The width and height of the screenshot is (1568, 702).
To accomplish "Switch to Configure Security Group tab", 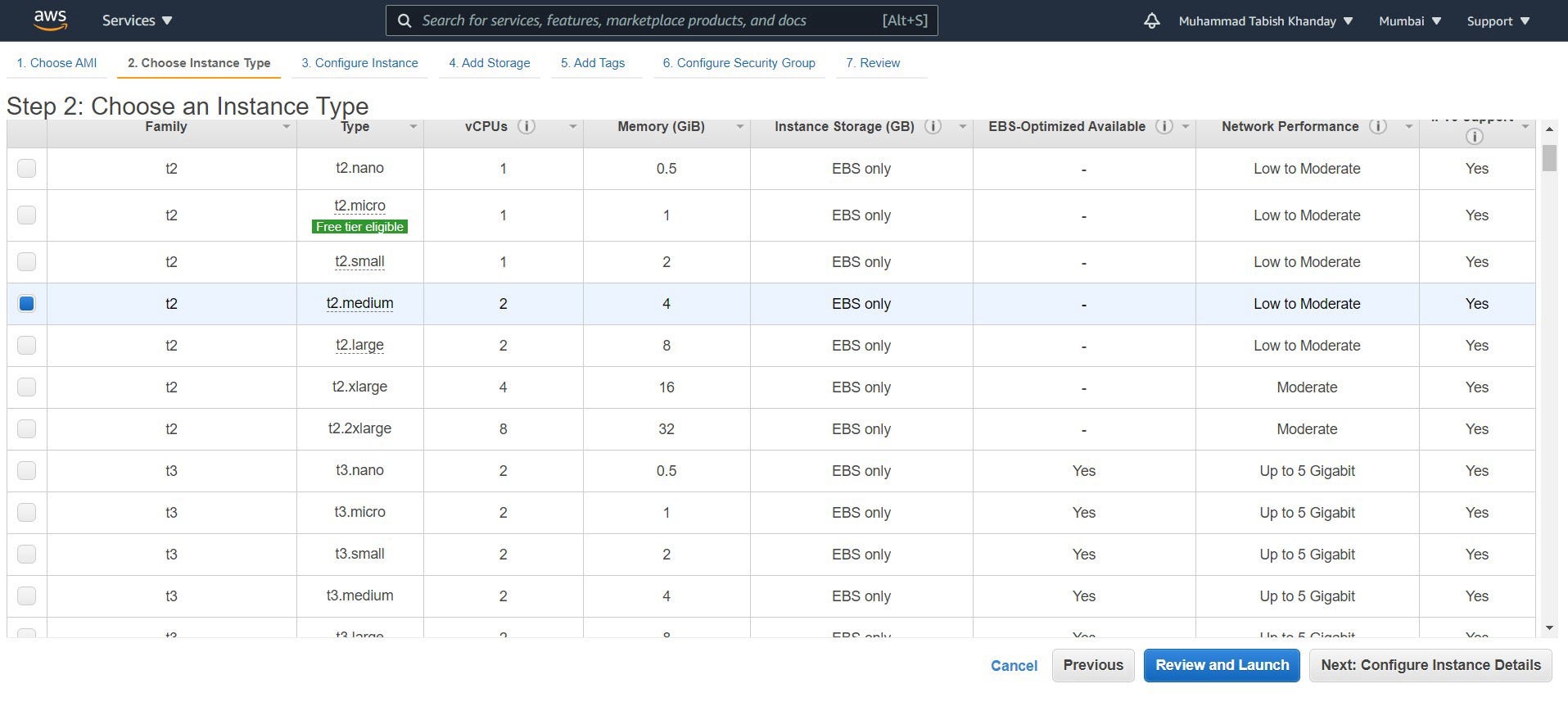I will pyautogui.click(x=739, y=63).
